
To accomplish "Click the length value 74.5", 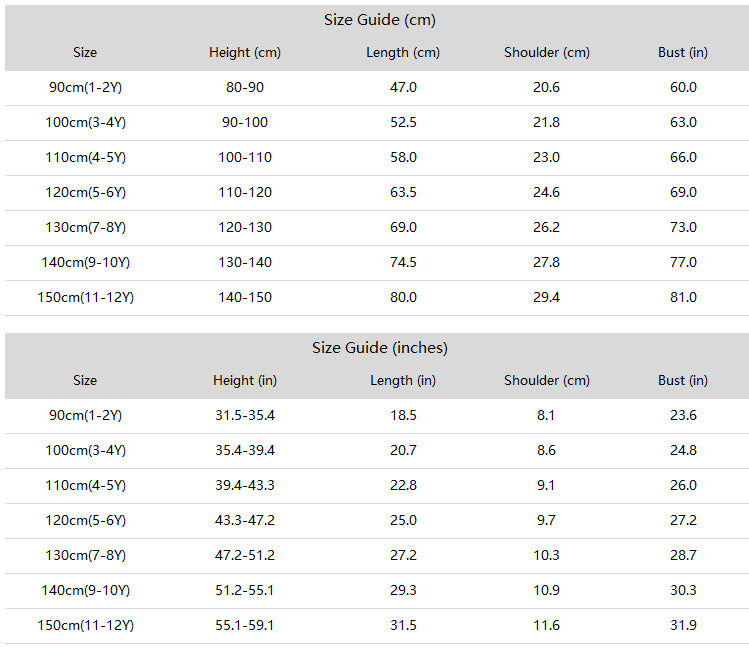I will click(403, 262).
